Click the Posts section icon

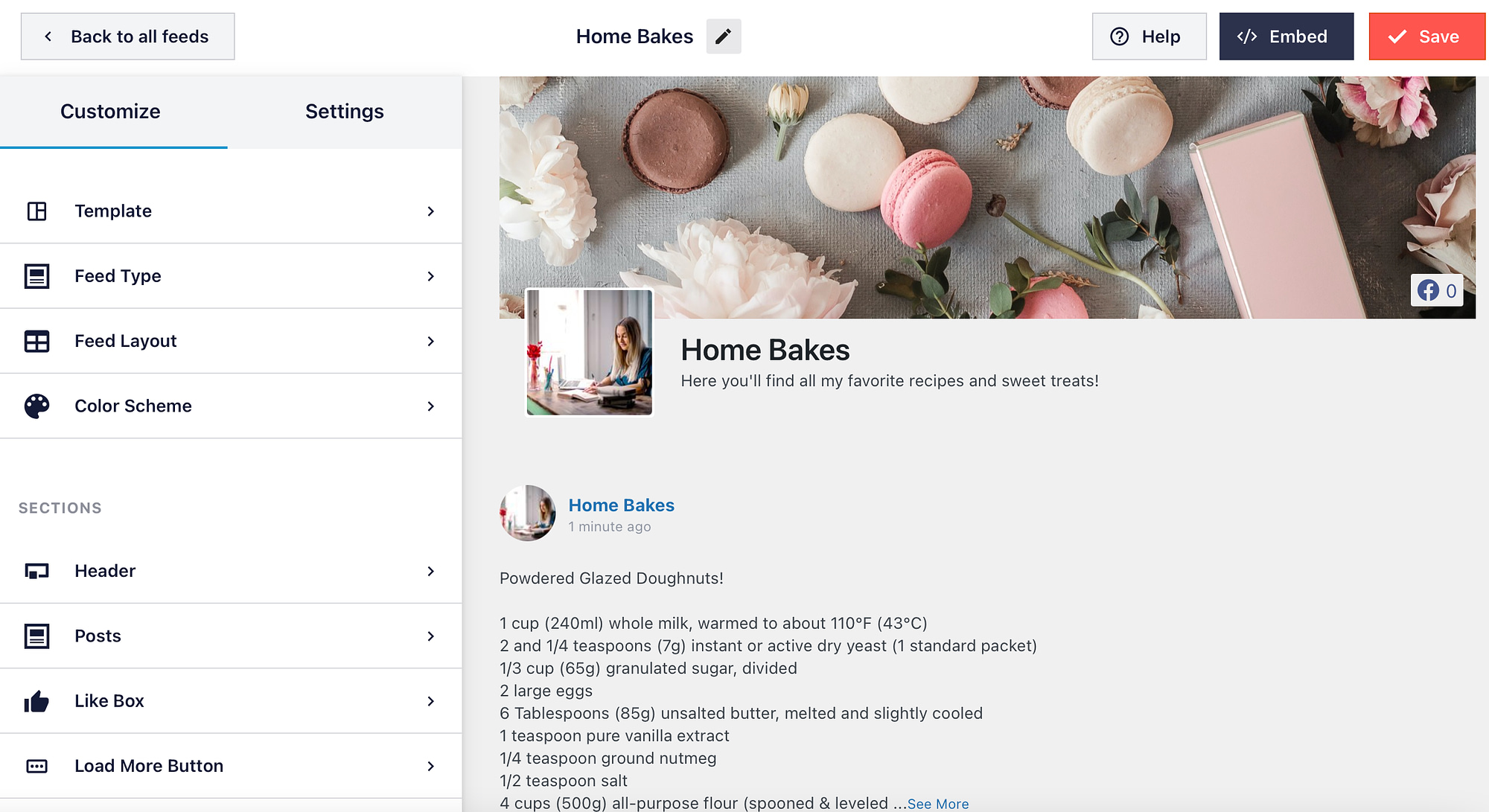click(36, 635)
